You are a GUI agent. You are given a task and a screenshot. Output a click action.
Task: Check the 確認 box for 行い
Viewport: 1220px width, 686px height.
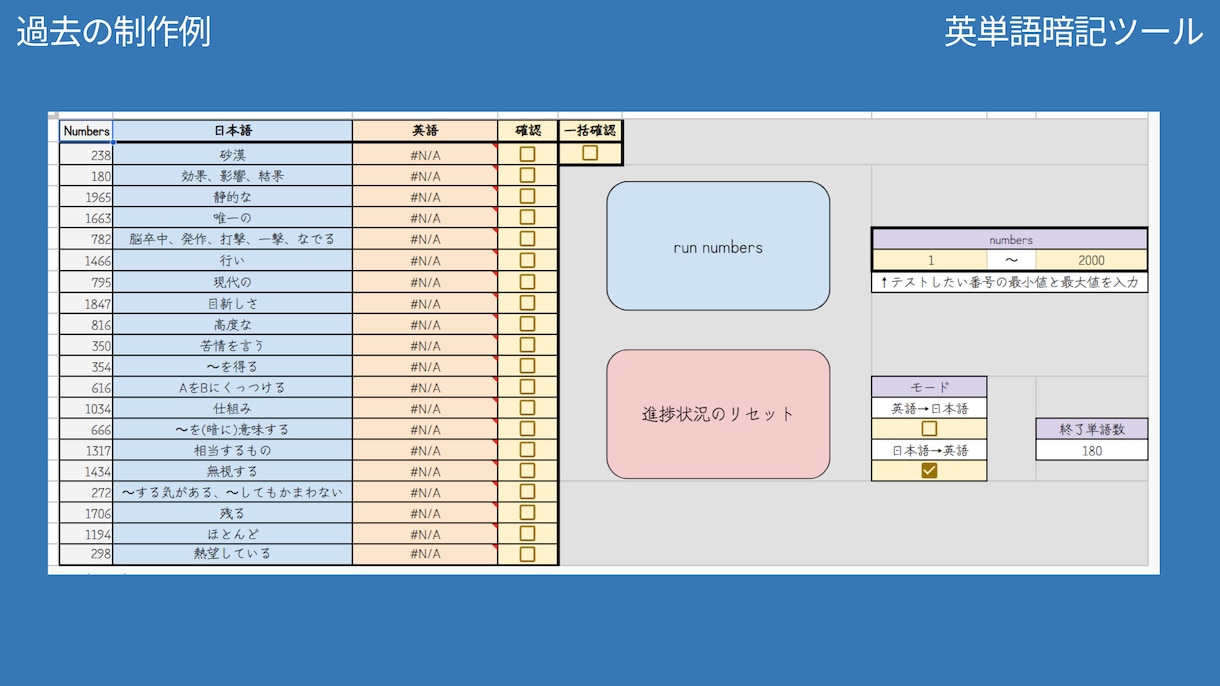click(527, 260)
